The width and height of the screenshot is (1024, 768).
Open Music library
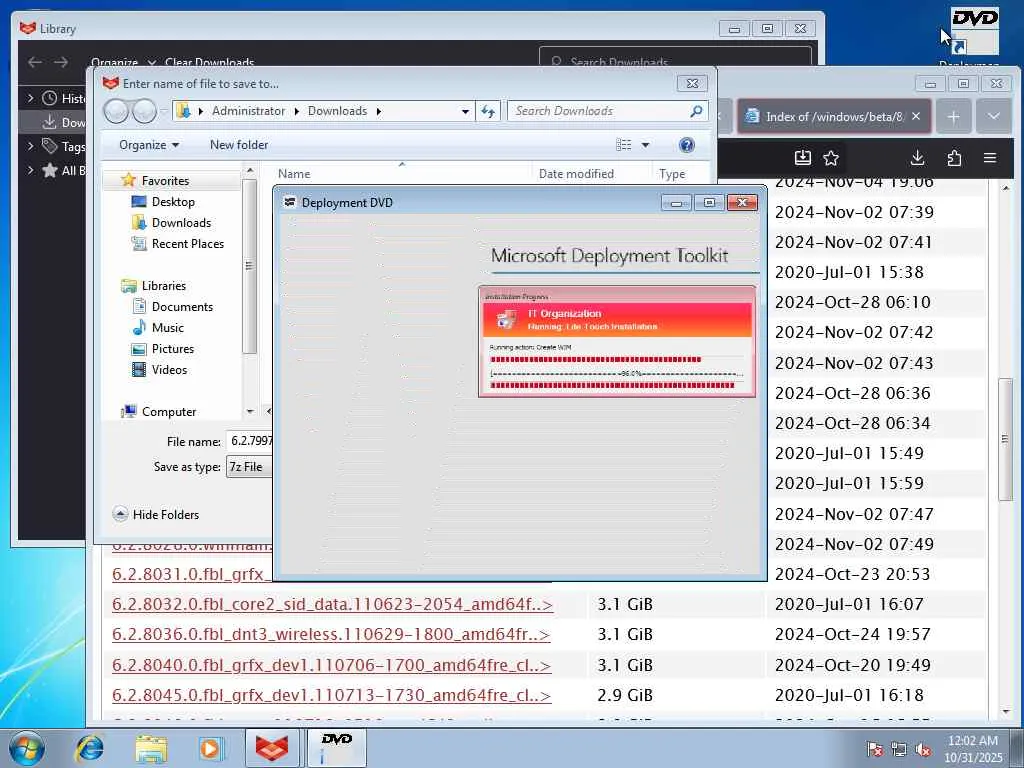point(168,327)
